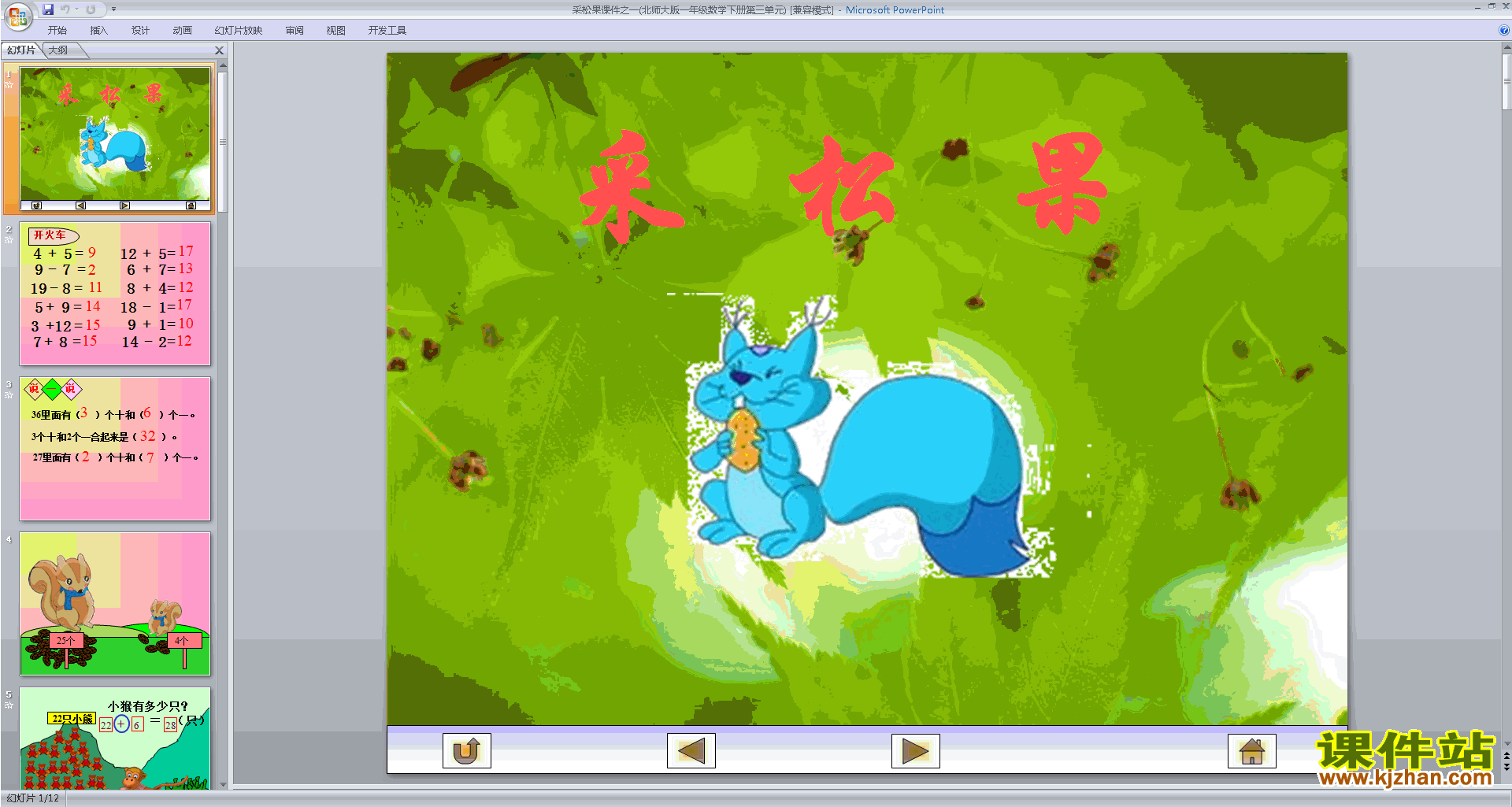
Task: Click the previous slide left-arrow action button
Action: (x=691, y=750)
